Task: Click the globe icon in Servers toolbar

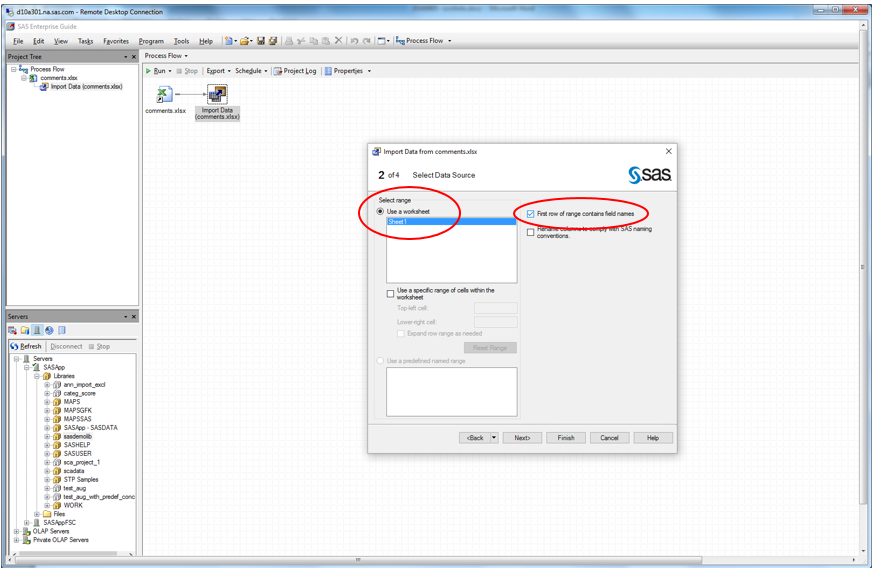Action: point(49,331)
